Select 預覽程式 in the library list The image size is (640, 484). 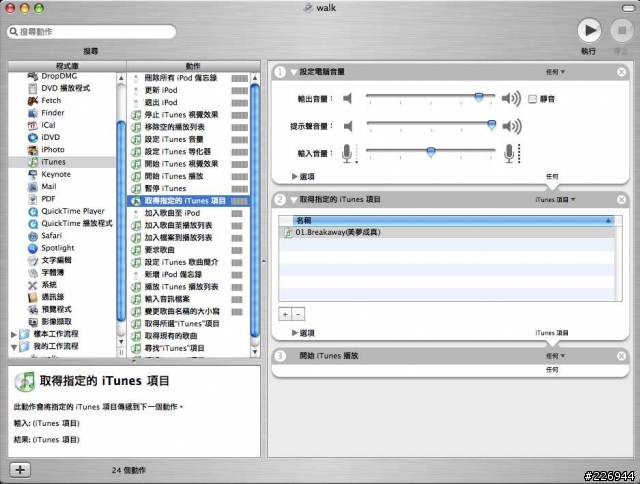56,309
